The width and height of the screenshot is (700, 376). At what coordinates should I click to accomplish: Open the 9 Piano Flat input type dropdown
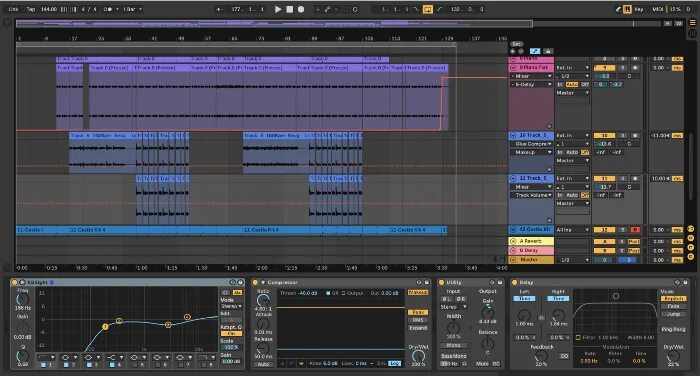point(572,67)
